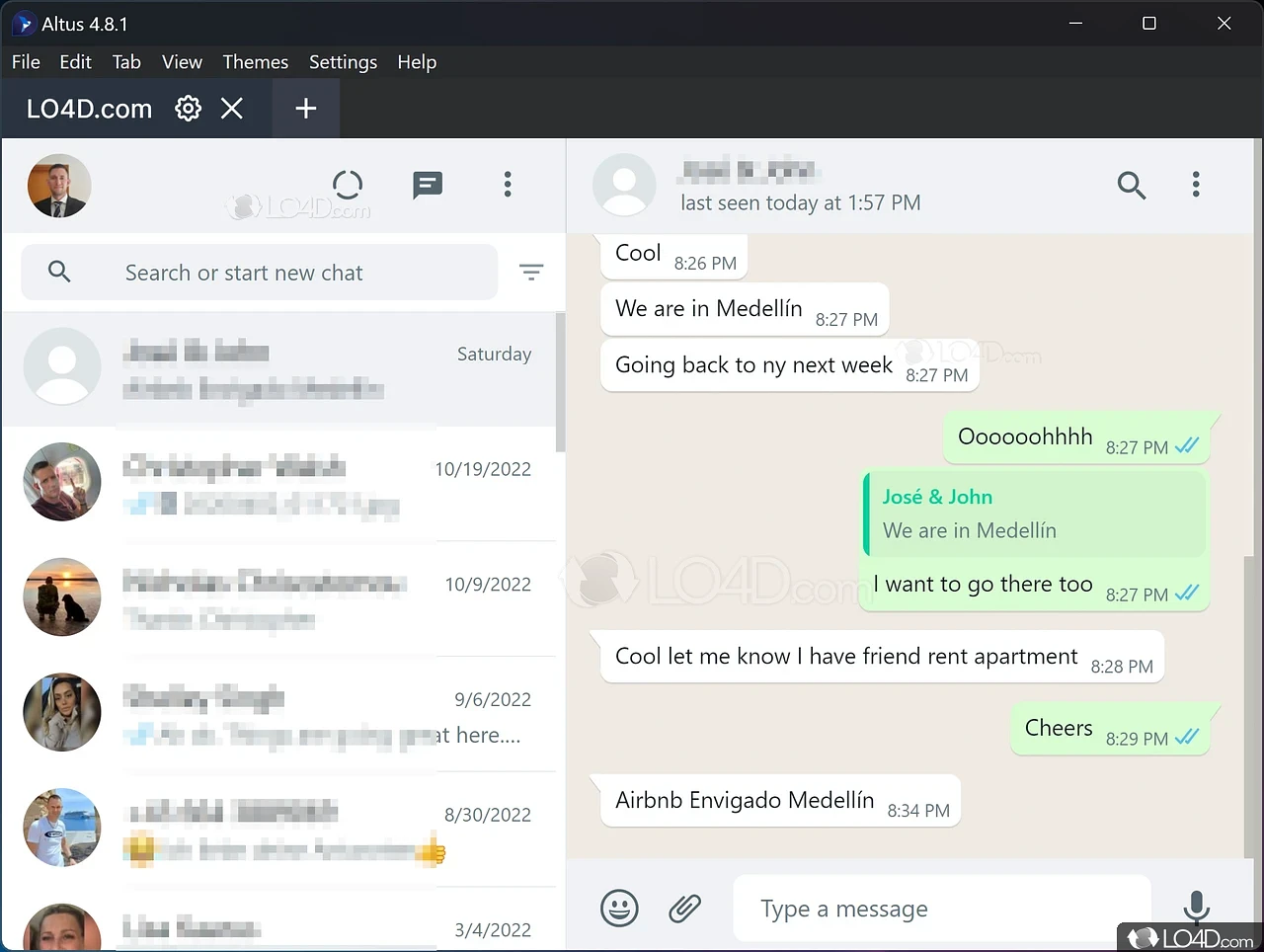The image size is (1264, 952).
Task: Open contact avatar in conversation header
Action: (624, 186)
